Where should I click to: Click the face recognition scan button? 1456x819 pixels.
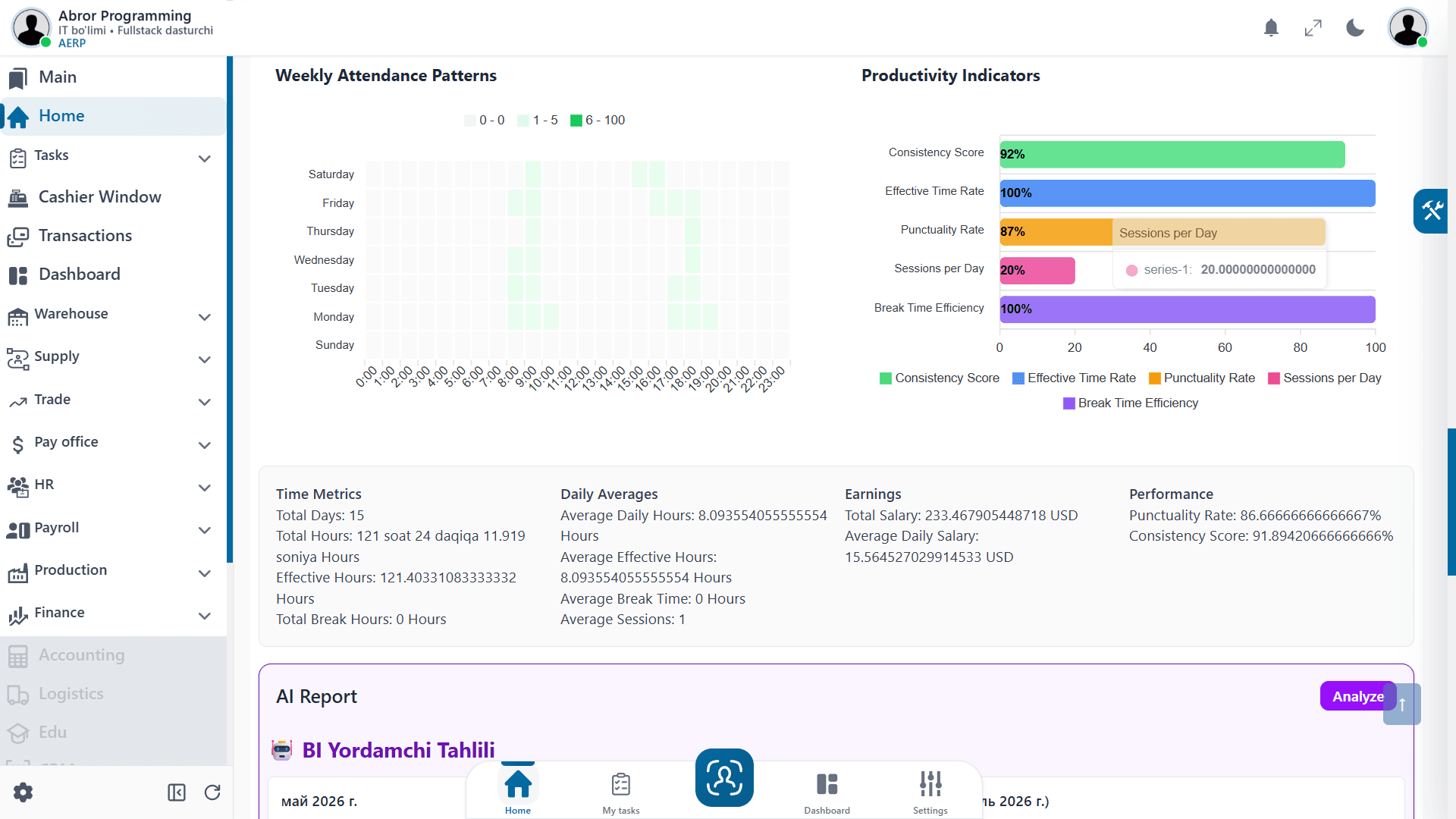(724, 777)
